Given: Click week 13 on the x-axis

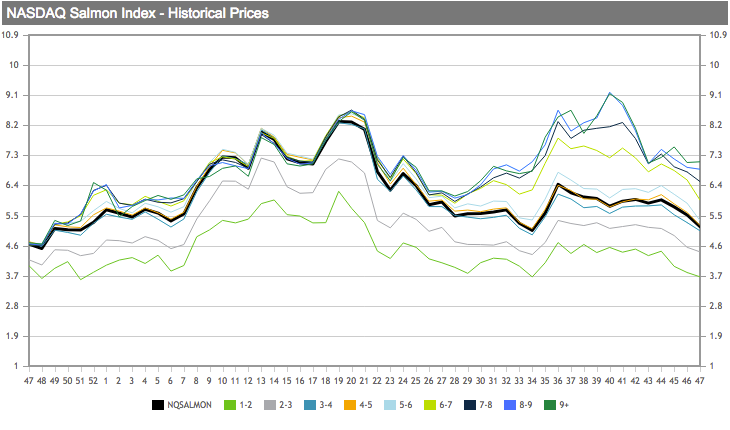Looking at the screenshot, I should point(261,381).
